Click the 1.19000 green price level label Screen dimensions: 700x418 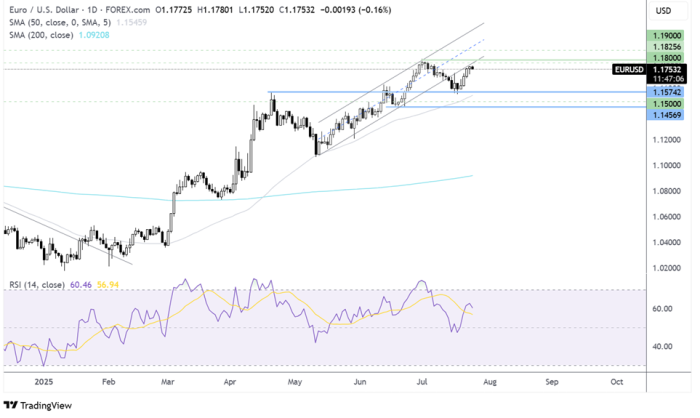664,34
